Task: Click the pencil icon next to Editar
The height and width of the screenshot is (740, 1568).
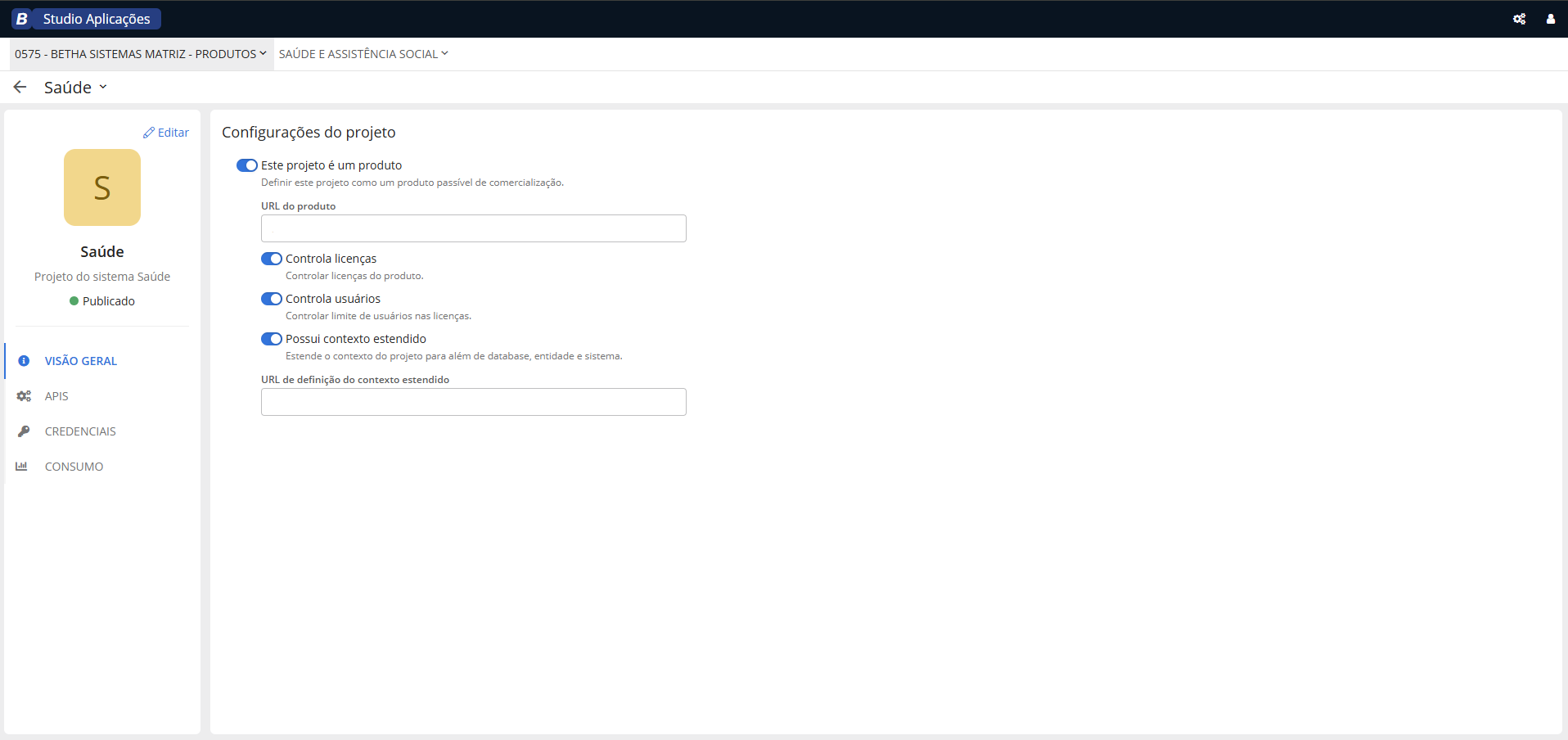Action: [149, 133]
